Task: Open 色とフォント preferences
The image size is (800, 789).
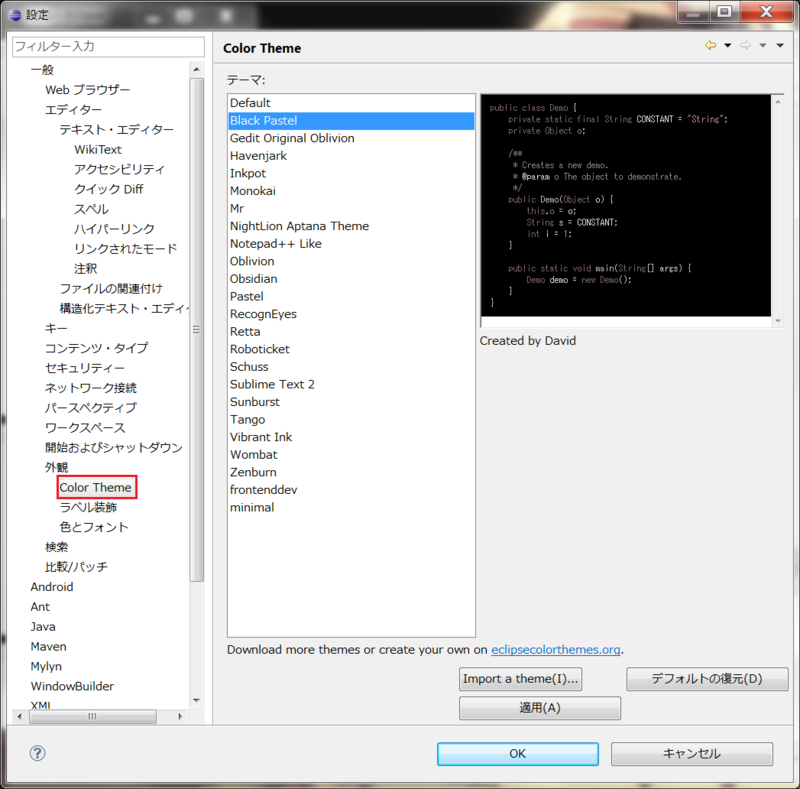Action: (x=94, y=528)
